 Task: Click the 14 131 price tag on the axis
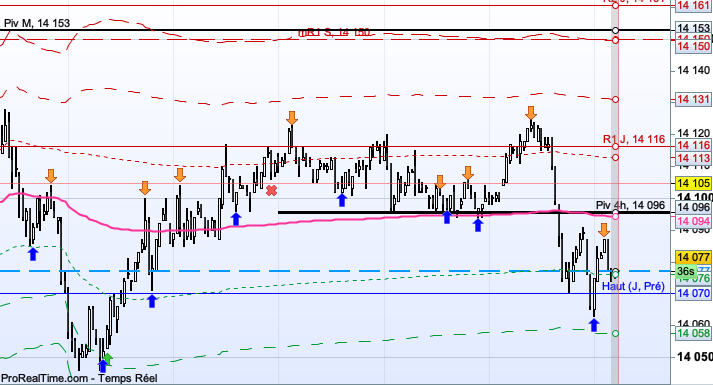(x=693, y=99)
